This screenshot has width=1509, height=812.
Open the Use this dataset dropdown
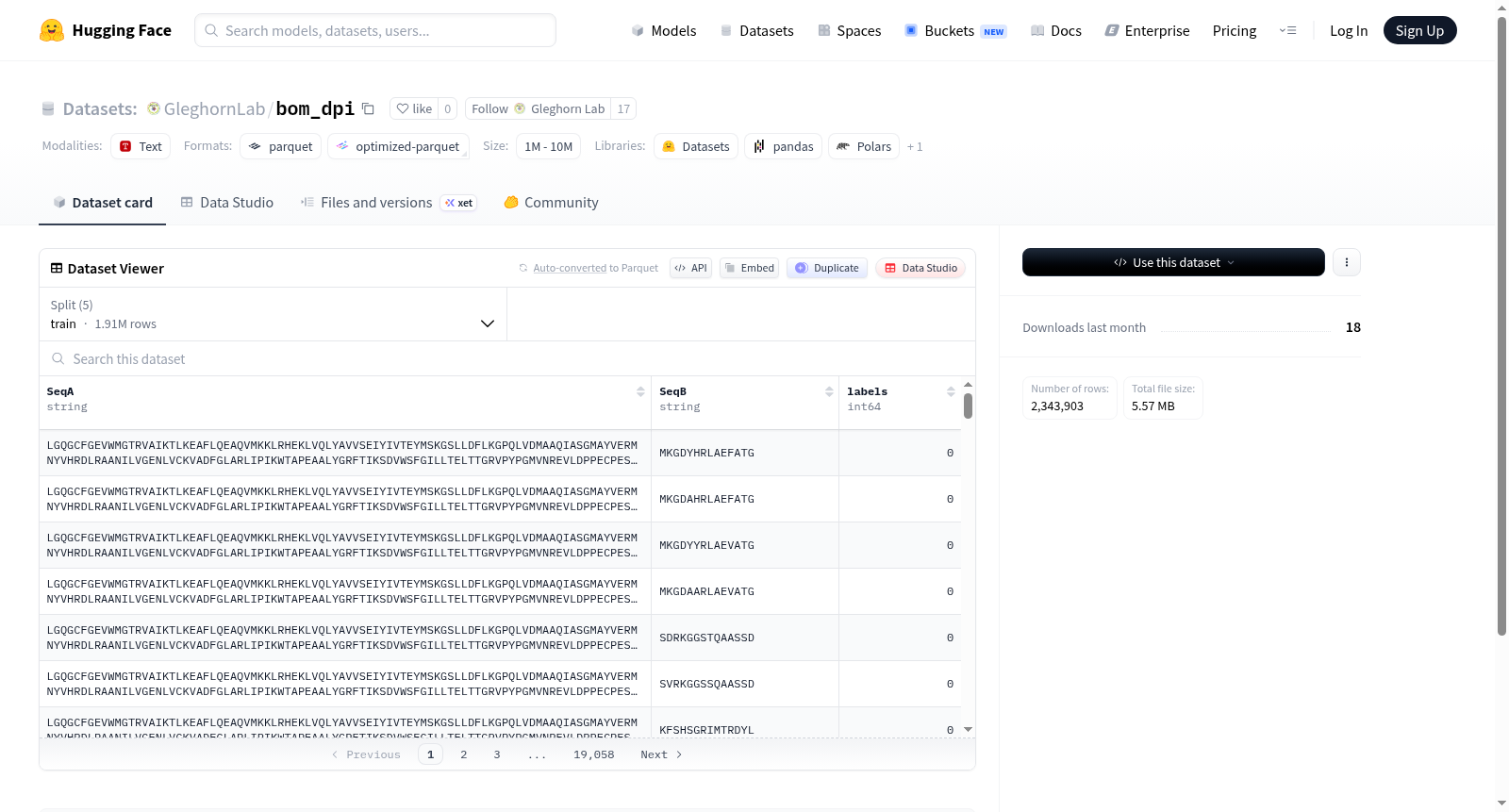pyautogui.click(x=1173, y=262)
